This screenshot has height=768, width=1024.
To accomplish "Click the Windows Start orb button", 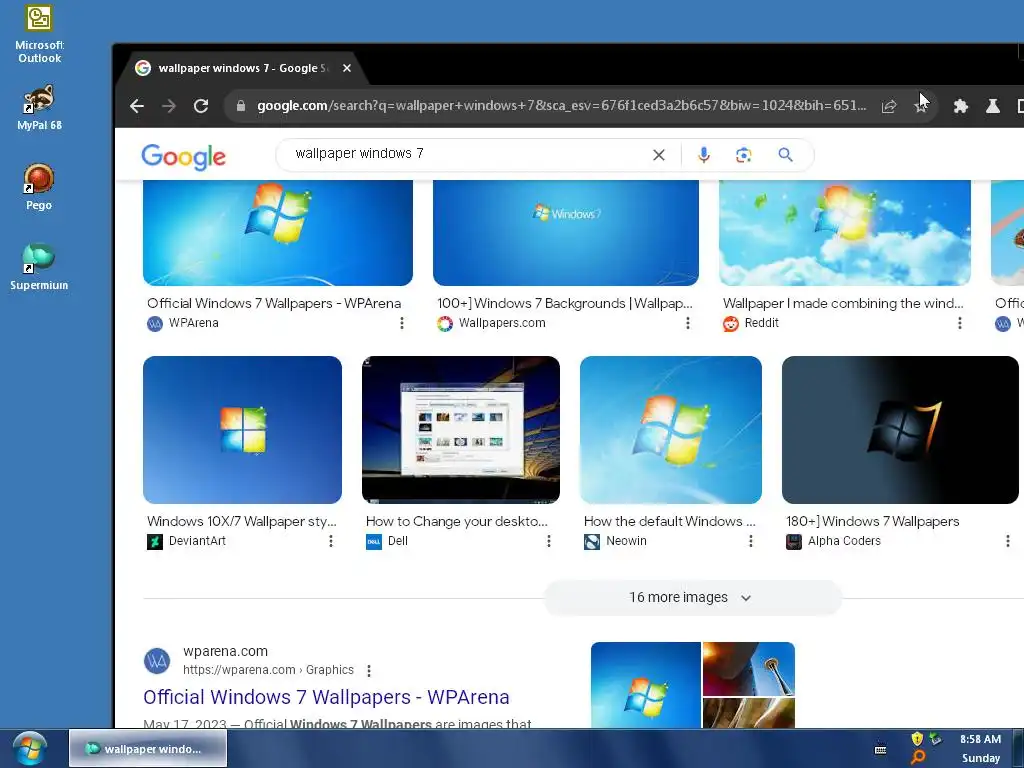I will 30,748.
